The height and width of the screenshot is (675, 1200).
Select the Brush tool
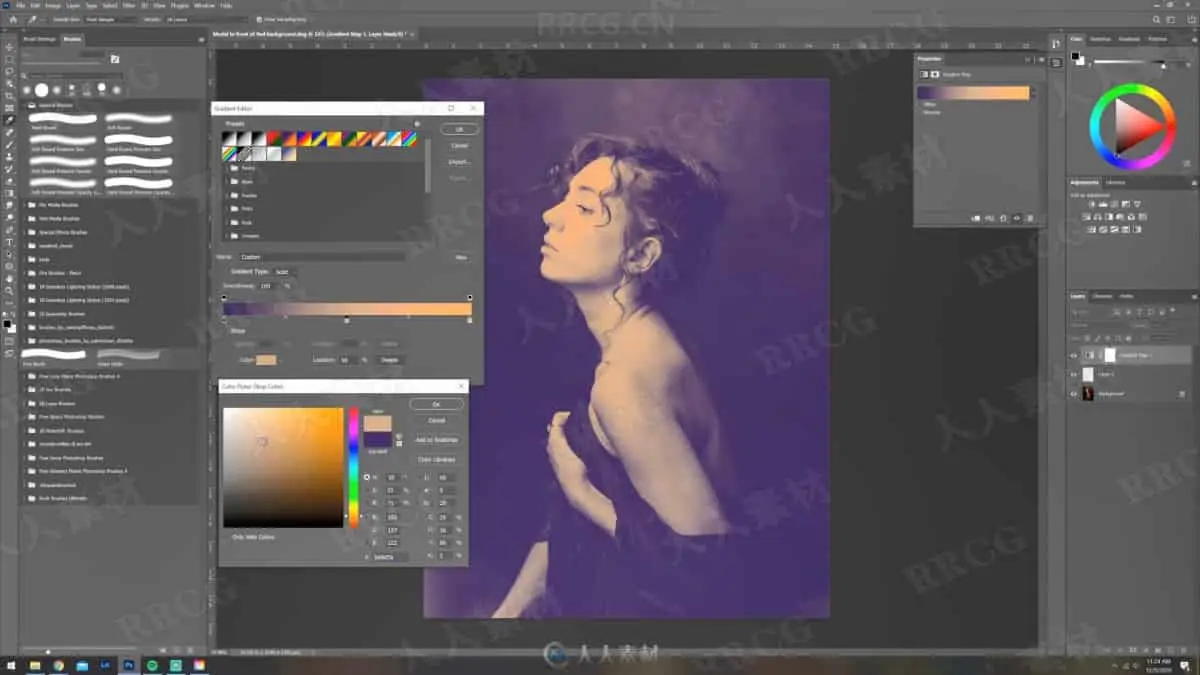tap(9, 145)
